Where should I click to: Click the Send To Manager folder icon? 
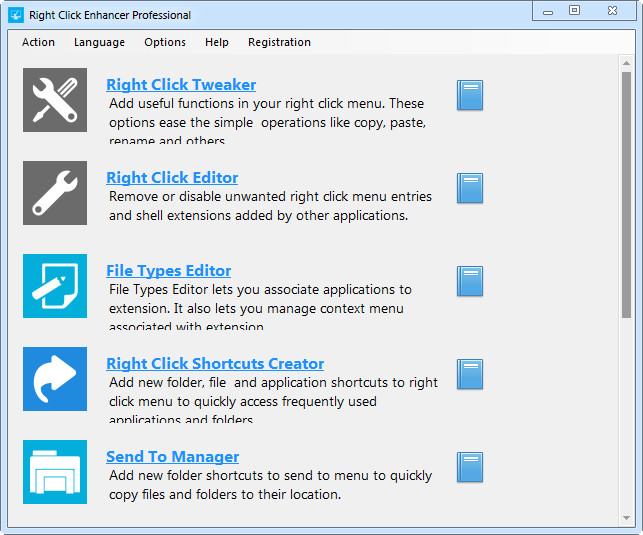(55, 472)
